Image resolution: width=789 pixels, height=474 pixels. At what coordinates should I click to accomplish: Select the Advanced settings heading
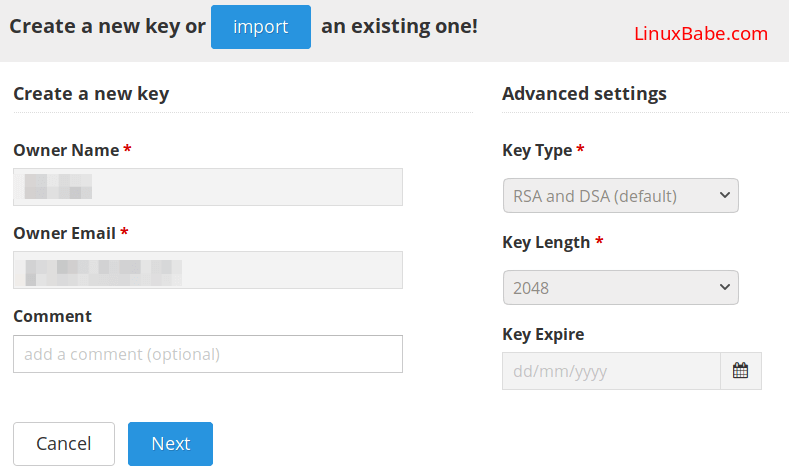pos(584,94)
